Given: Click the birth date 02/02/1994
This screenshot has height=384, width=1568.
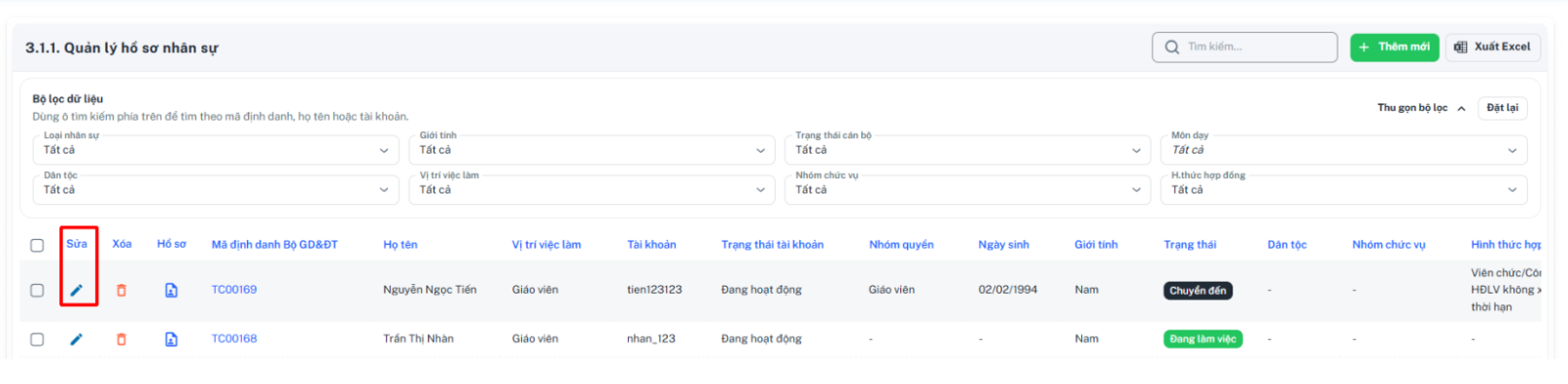Looking at the screenshot, I should click(1008, 290).
